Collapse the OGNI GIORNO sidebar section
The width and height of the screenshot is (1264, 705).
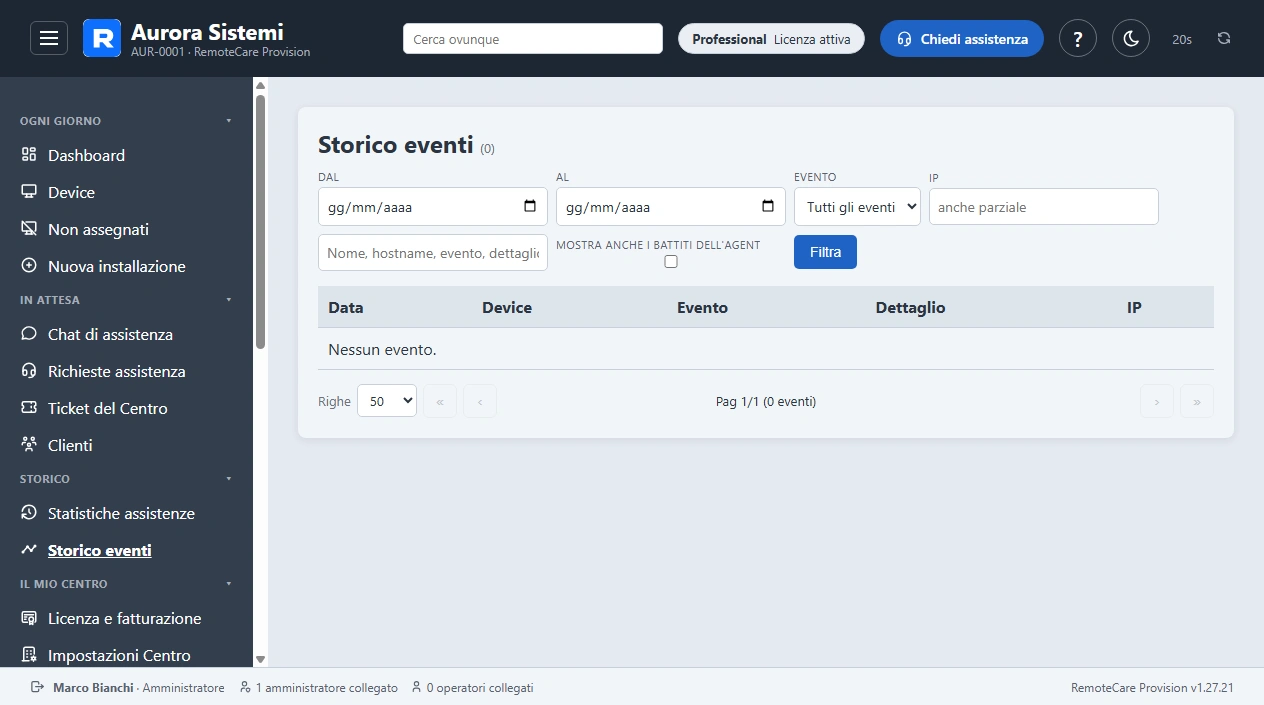click(127, 121)
